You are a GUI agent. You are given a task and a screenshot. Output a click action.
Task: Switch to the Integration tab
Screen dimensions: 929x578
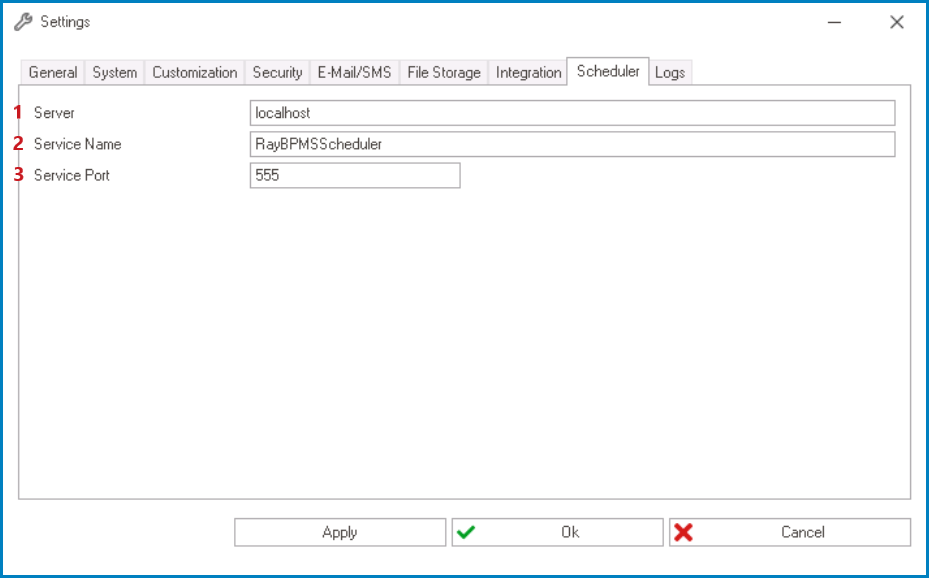click(528, 72)
